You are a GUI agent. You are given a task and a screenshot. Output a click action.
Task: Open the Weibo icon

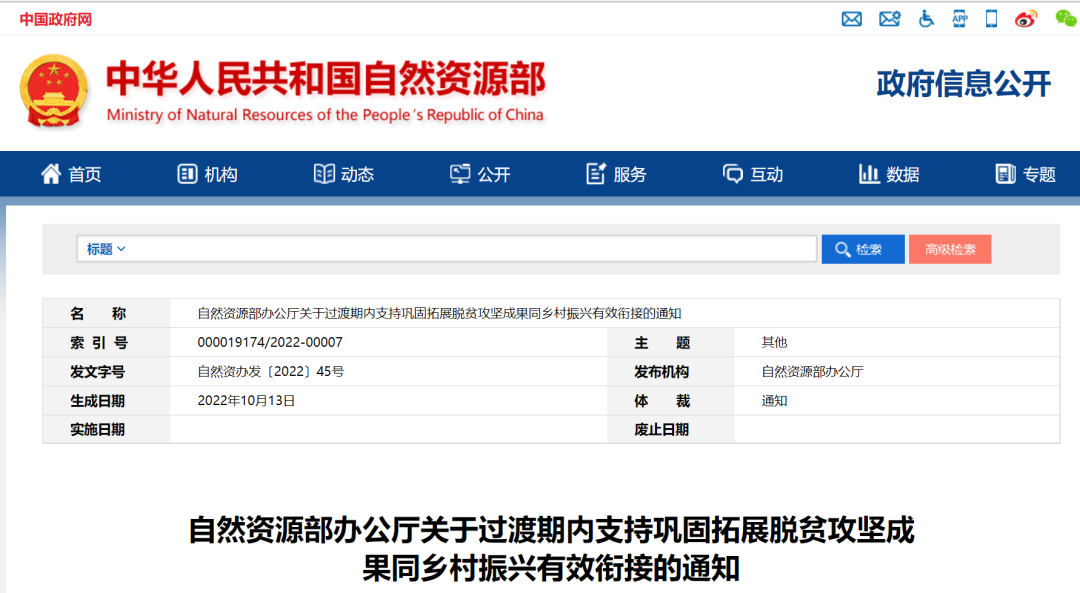[1027, 19]
